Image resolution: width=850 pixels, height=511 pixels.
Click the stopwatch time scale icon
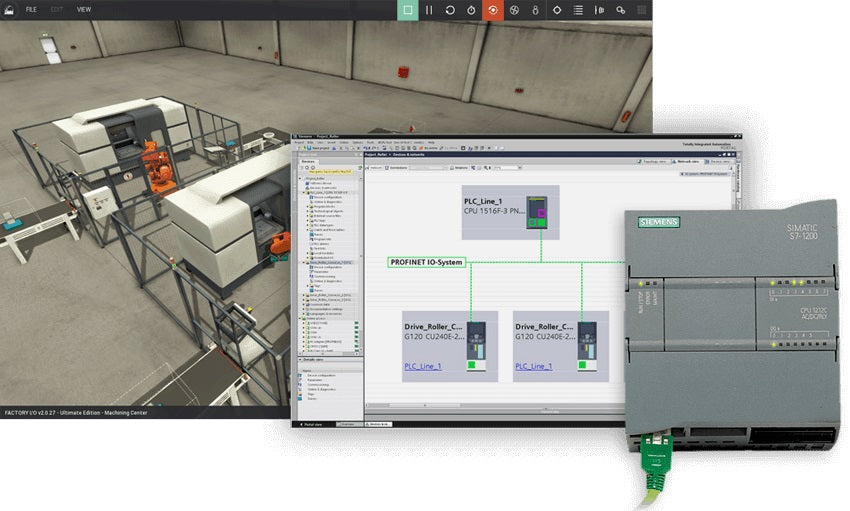472,10
